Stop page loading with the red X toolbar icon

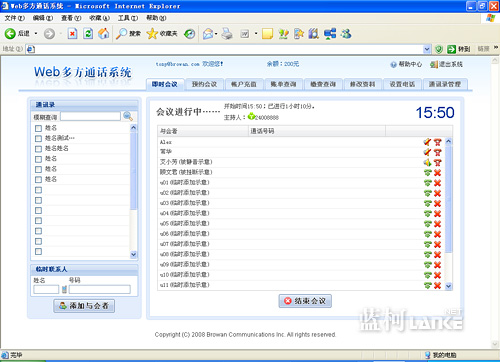tap(72, 34)
